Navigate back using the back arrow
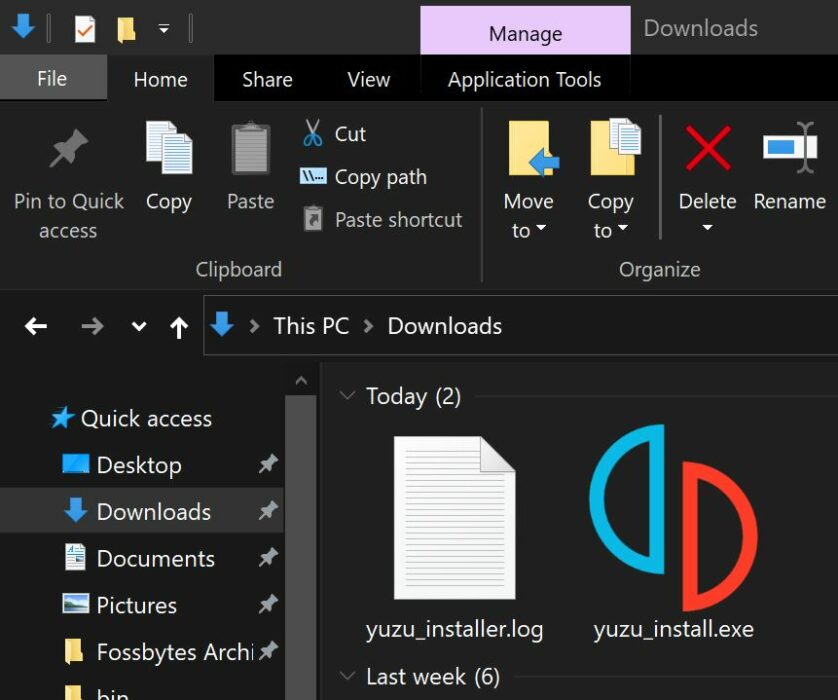838x700 pixels. (36, 325)
